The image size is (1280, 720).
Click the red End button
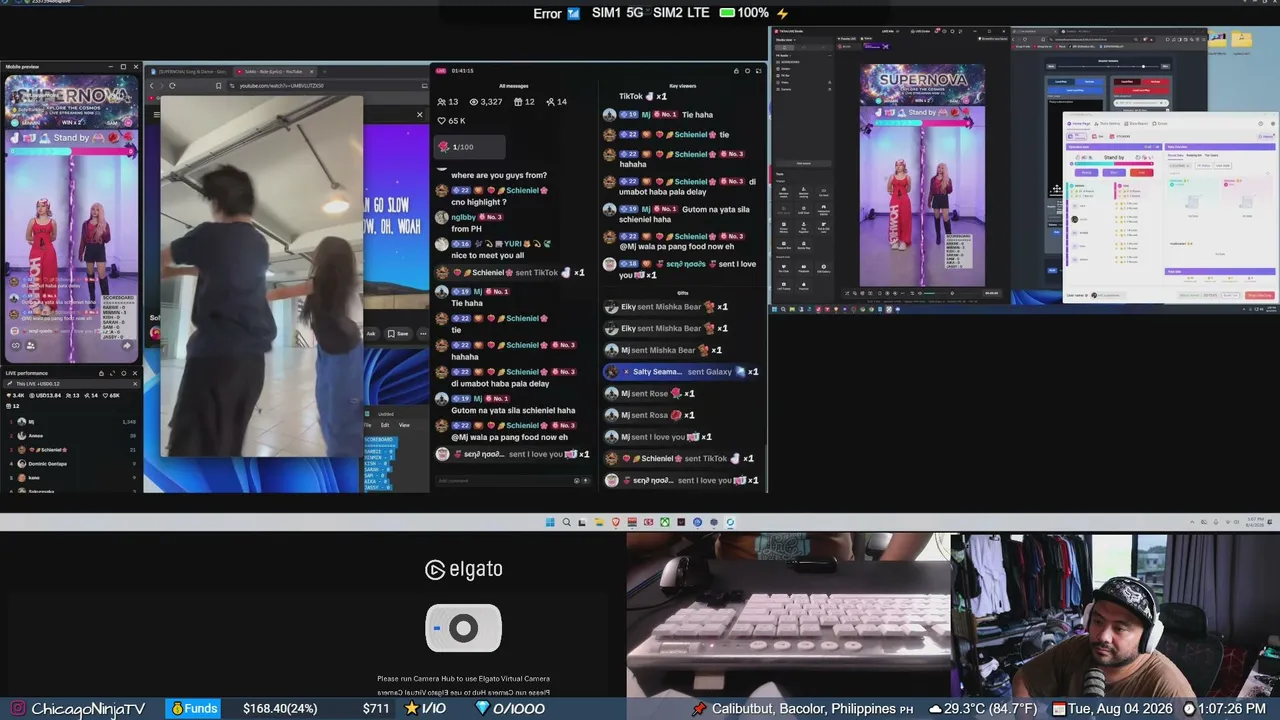1142,173
